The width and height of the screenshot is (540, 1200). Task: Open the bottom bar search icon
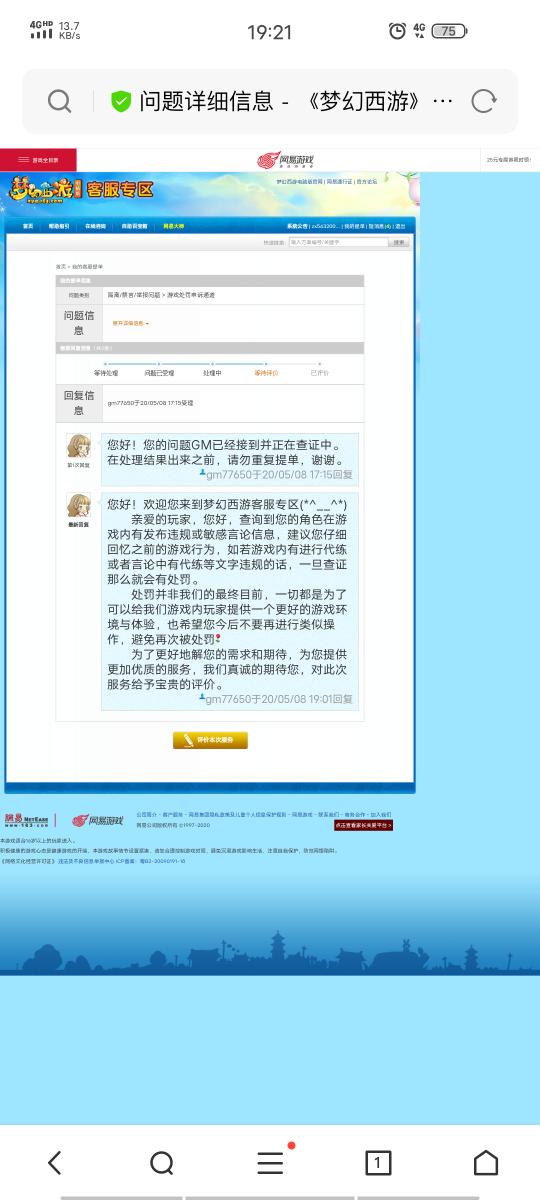pyautogui.click(x=162, y=1162)
